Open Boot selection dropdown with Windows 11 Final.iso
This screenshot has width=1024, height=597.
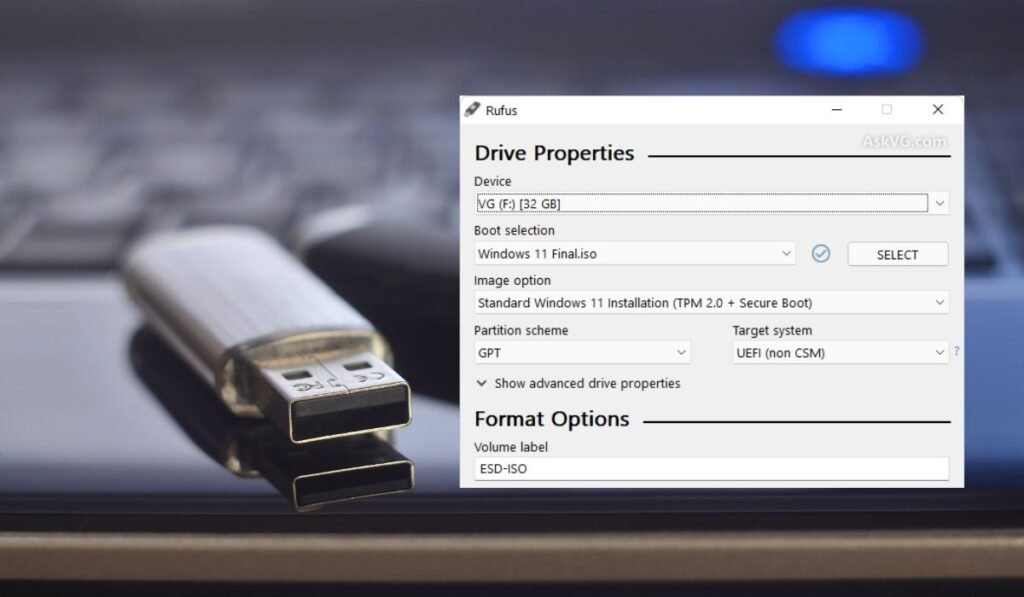[x=634, y=254]
